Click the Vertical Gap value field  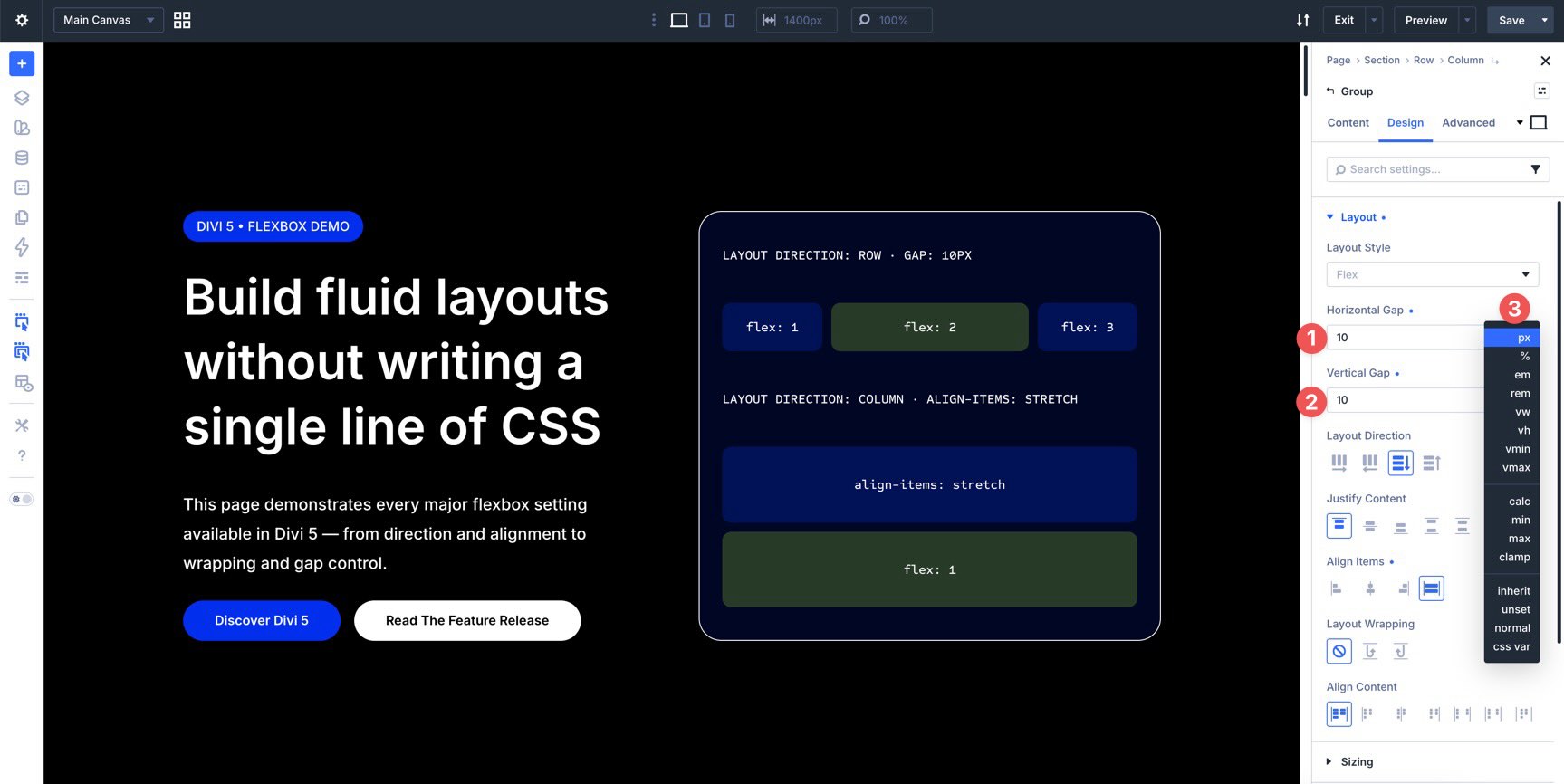click(1405, 400)
